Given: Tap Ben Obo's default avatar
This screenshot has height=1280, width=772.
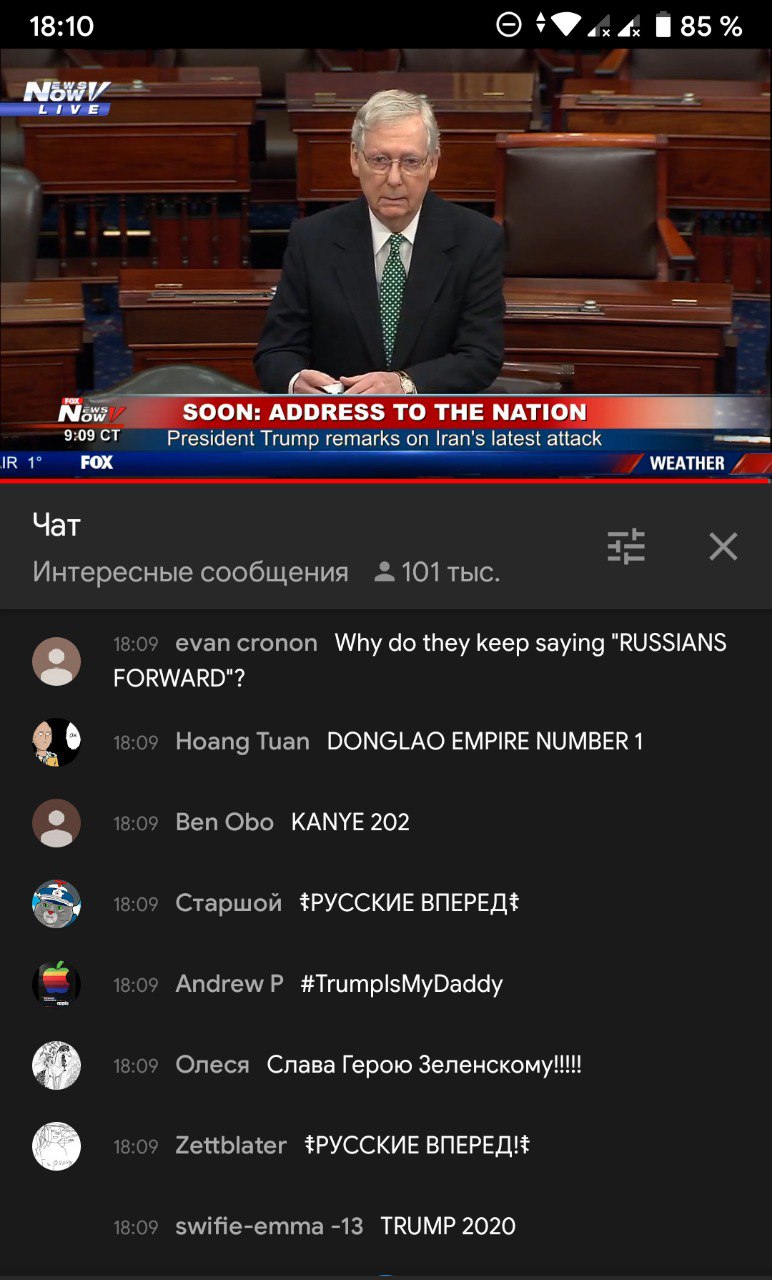Looking at the screenshot, I should pos(57,823).
